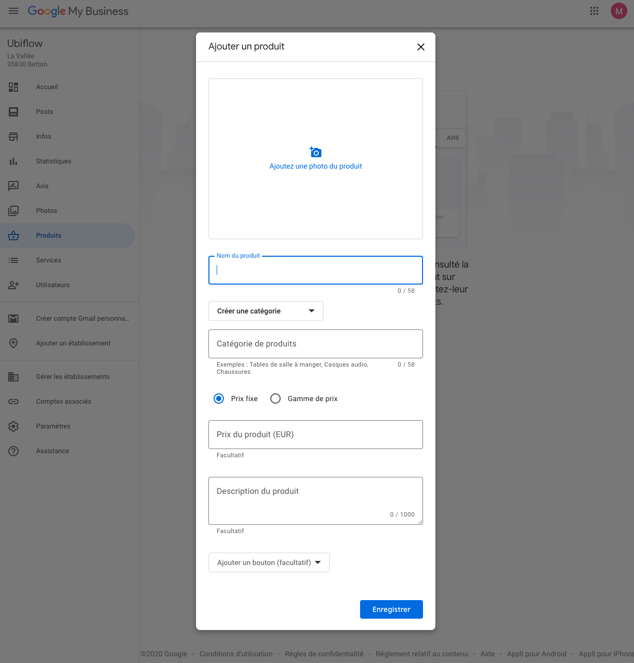The width and height of the screenshot is (634, 663).
Task: Open the account avatar M
Action: [x=619, y=11]
